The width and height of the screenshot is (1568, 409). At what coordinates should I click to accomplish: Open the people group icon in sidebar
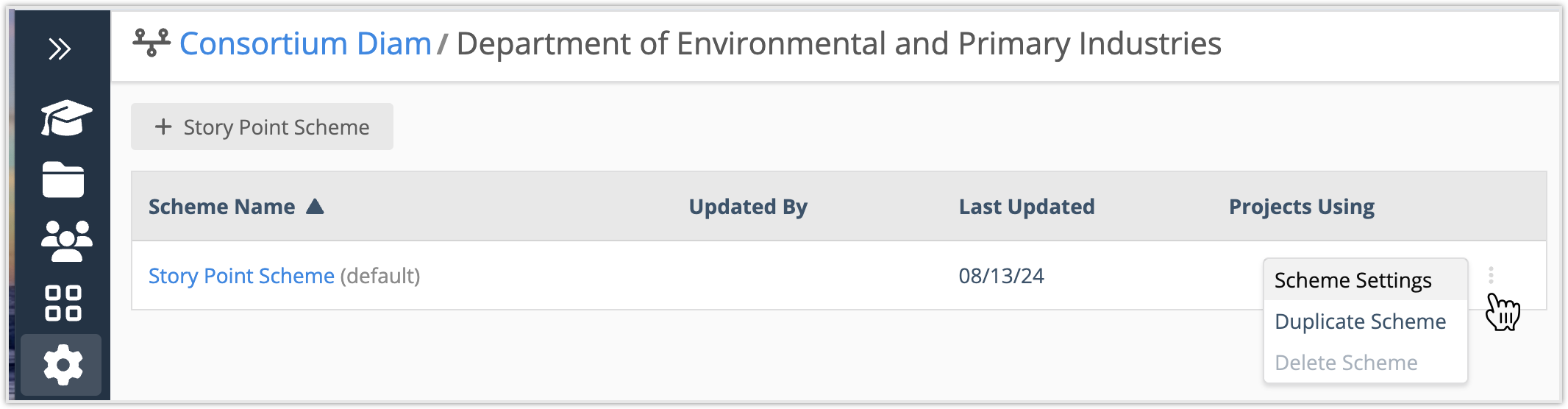click(66, 241)
